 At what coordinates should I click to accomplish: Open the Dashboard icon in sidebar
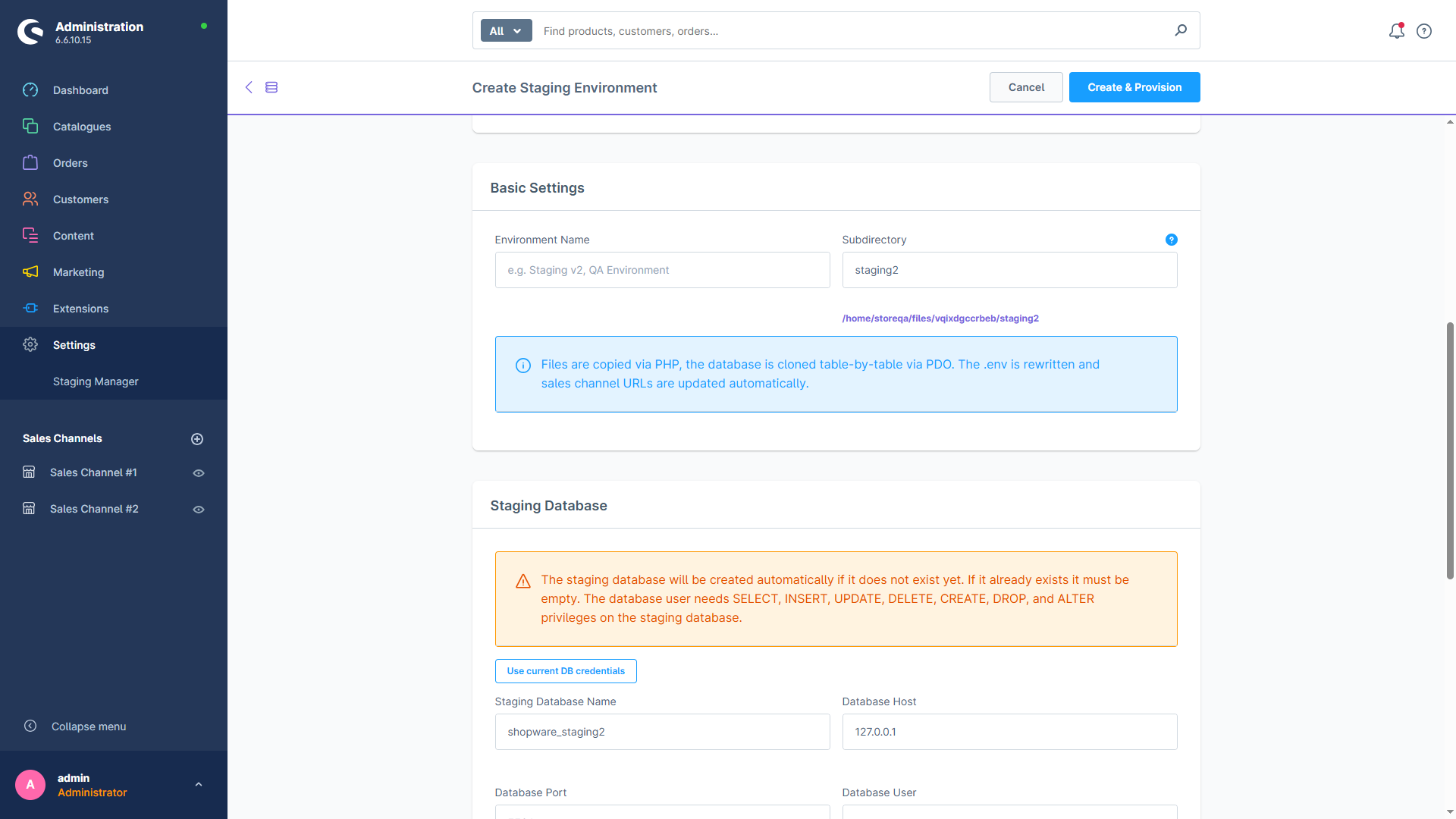(30, 90)
